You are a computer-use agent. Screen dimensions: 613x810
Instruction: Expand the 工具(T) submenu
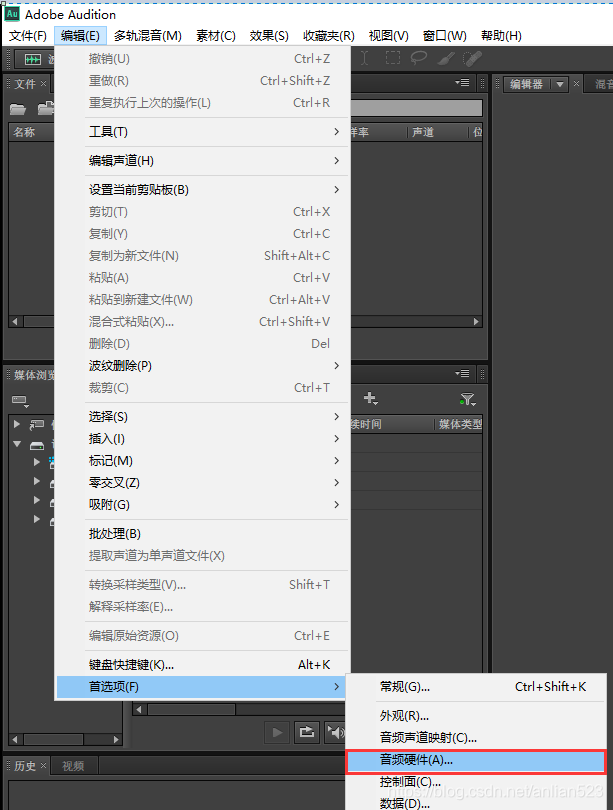(203, 132)
